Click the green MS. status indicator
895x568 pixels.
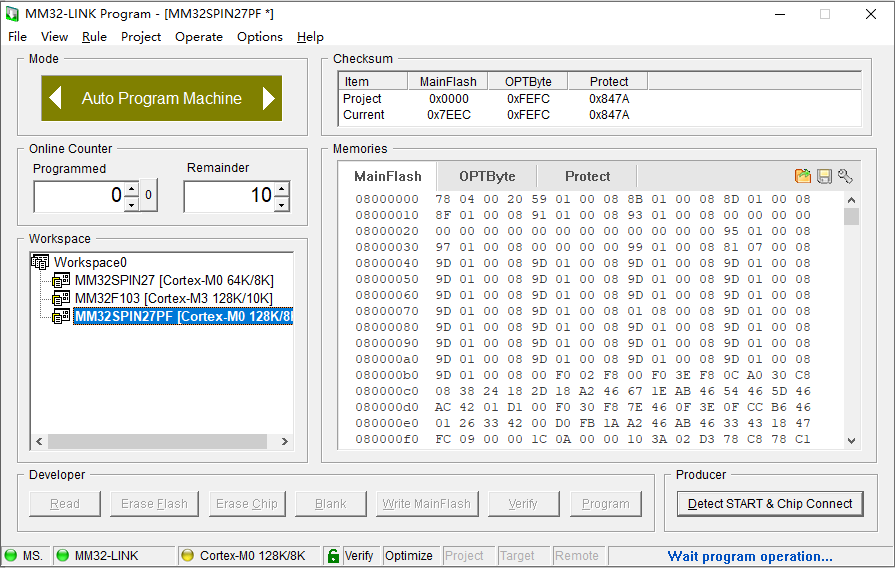coord(11,555)
